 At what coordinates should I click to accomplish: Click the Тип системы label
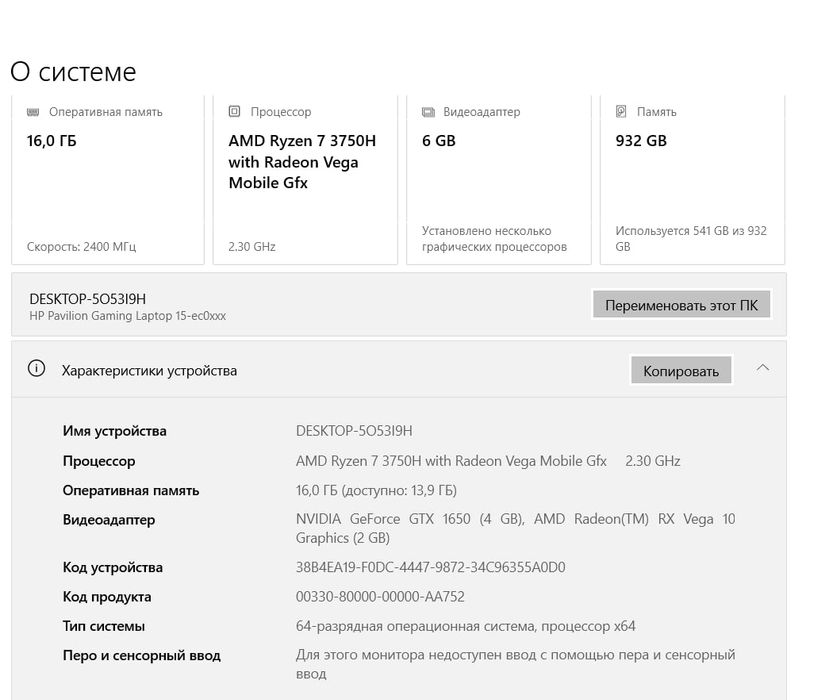point(104,626)
